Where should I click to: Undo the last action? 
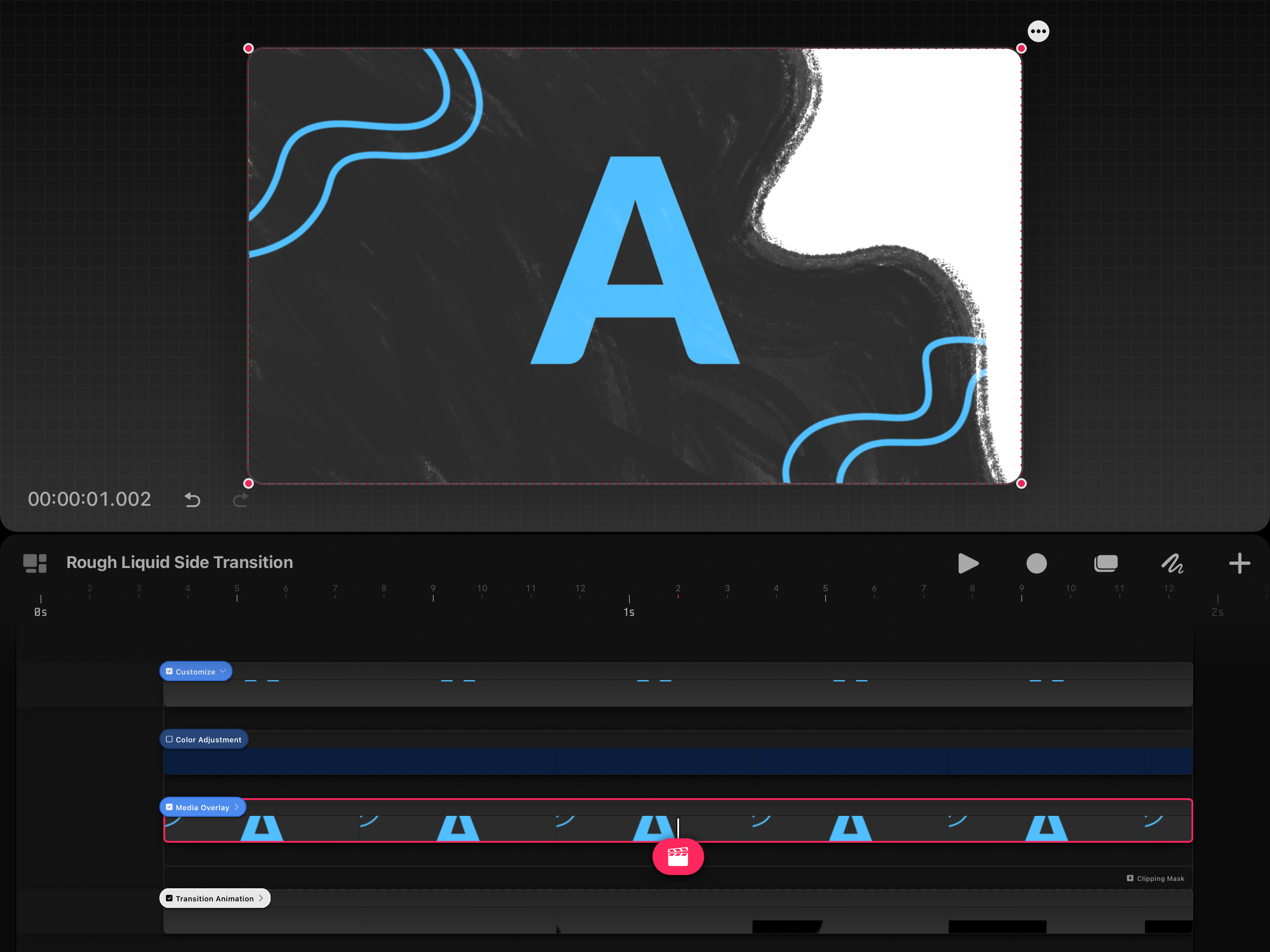coord(192,500)
